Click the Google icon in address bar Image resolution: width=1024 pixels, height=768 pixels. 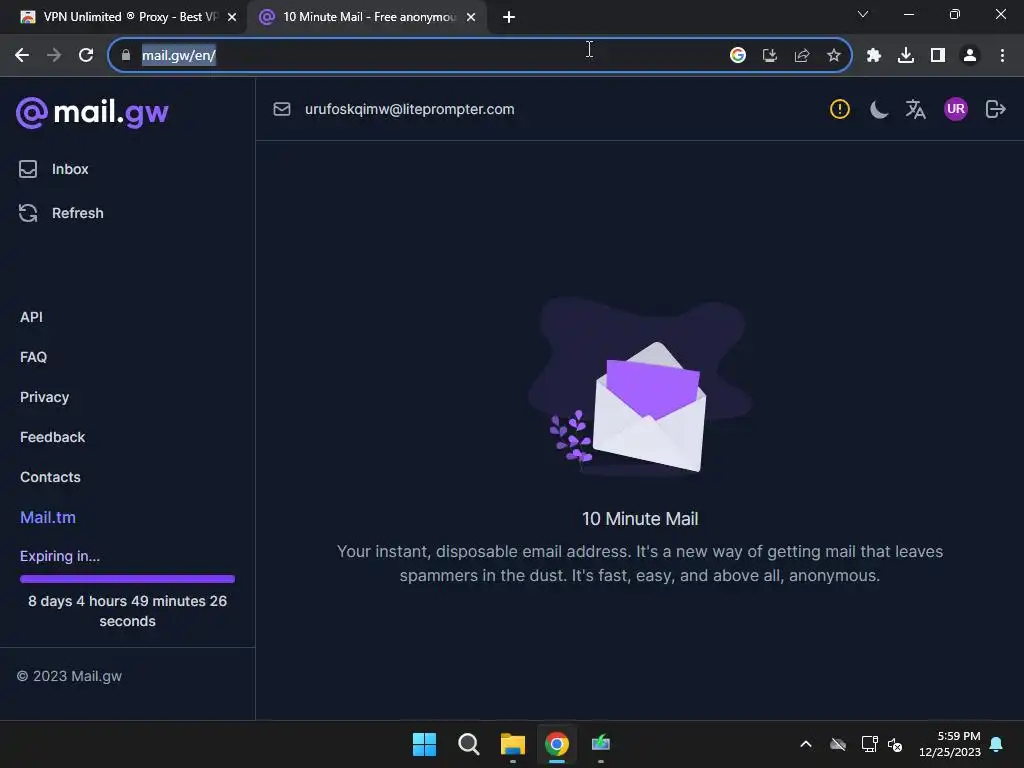point(738,56)
